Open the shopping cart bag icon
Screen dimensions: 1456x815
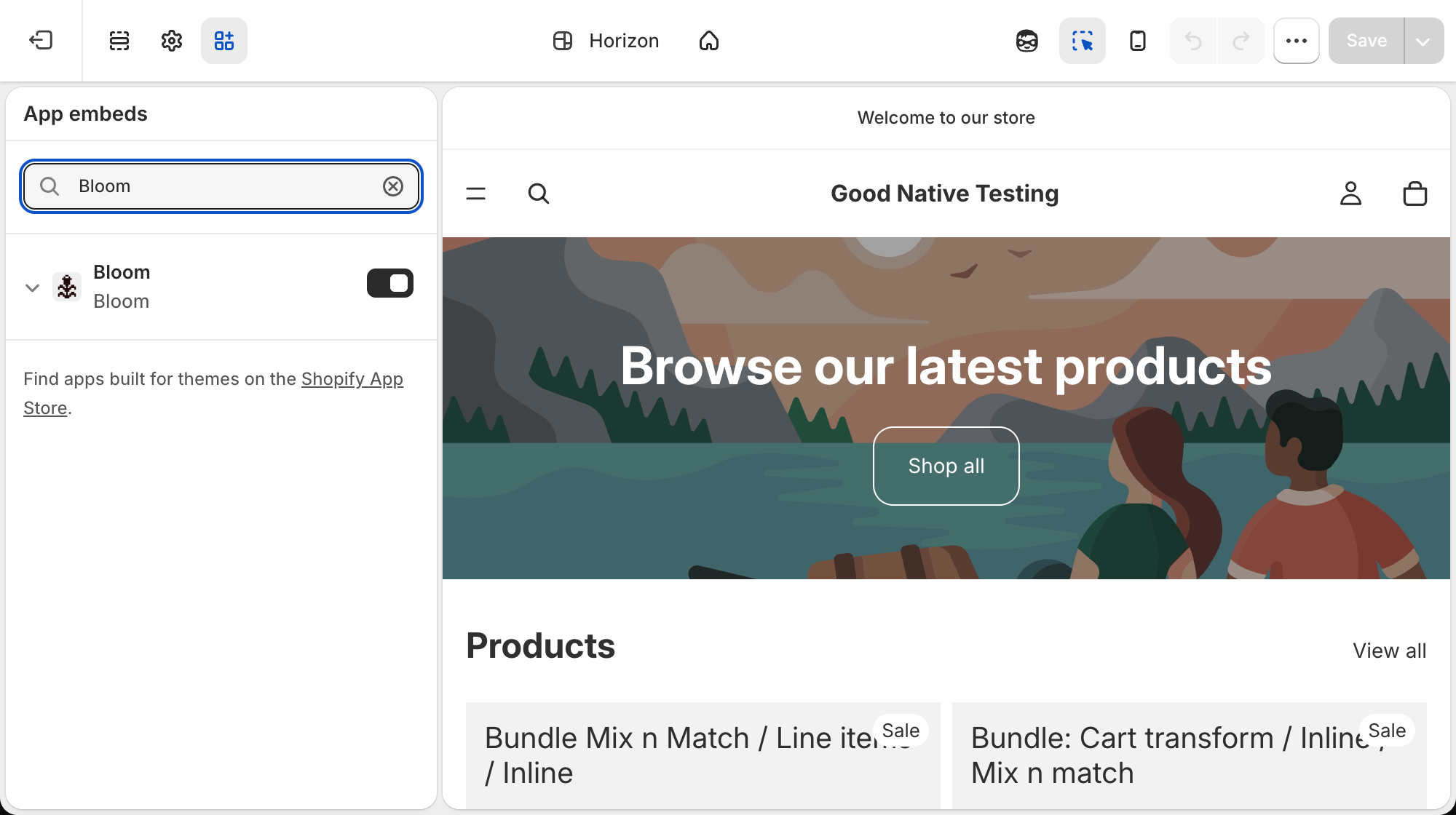point(1415,194)
